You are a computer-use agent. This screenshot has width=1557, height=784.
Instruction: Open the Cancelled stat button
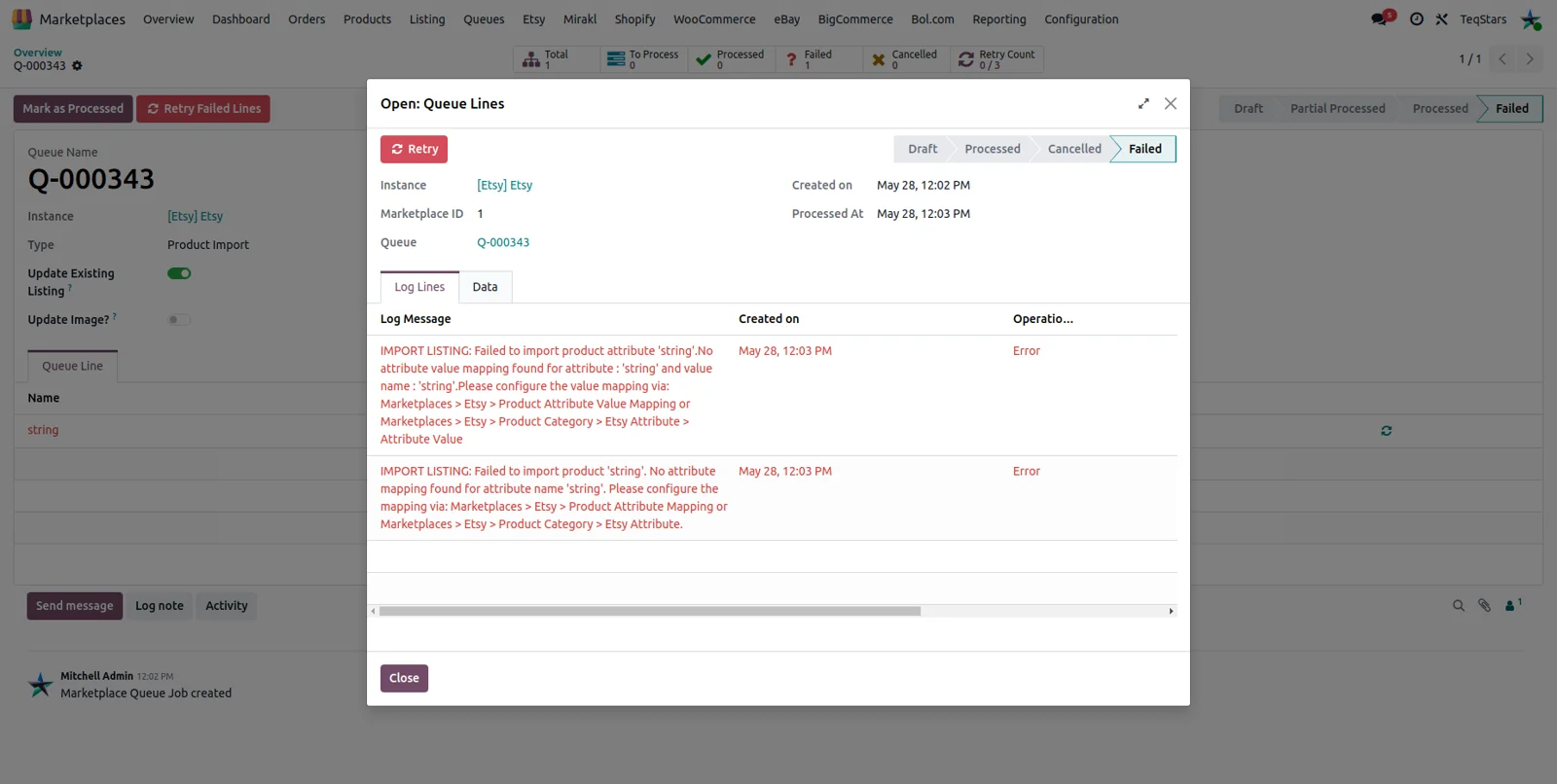point(907,59)
